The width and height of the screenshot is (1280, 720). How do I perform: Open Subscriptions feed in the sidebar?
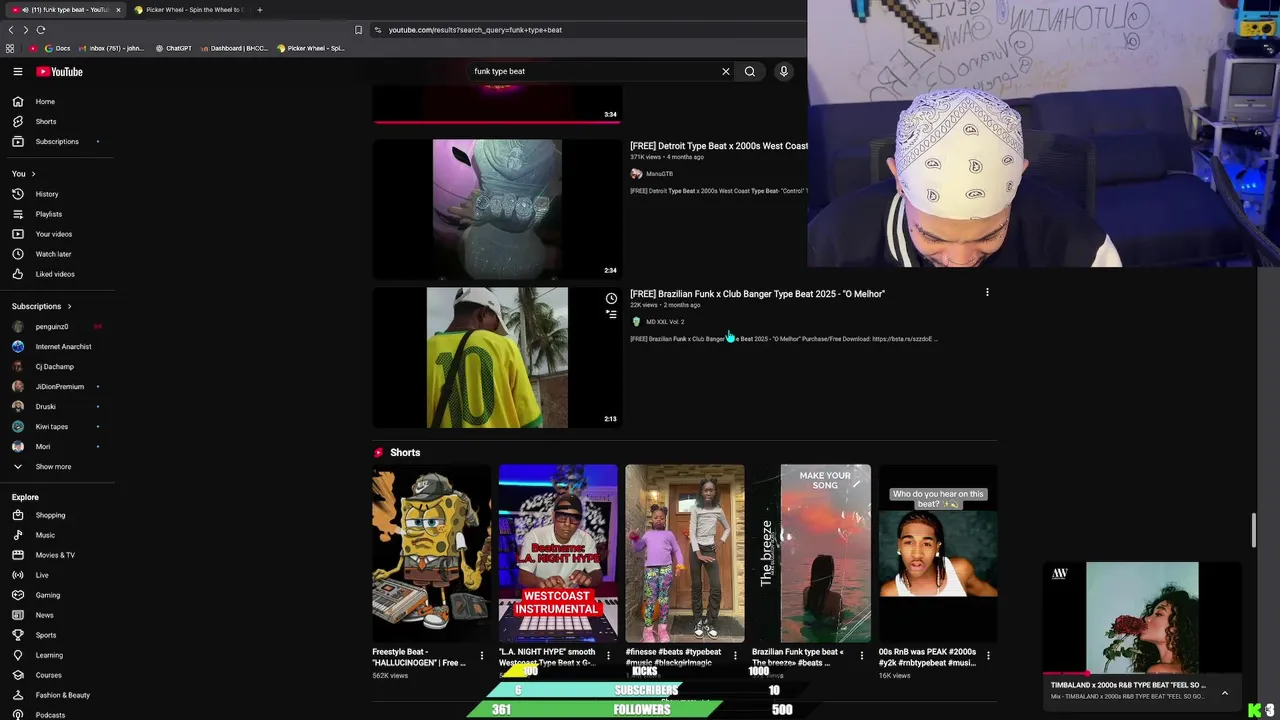point(57,141)
